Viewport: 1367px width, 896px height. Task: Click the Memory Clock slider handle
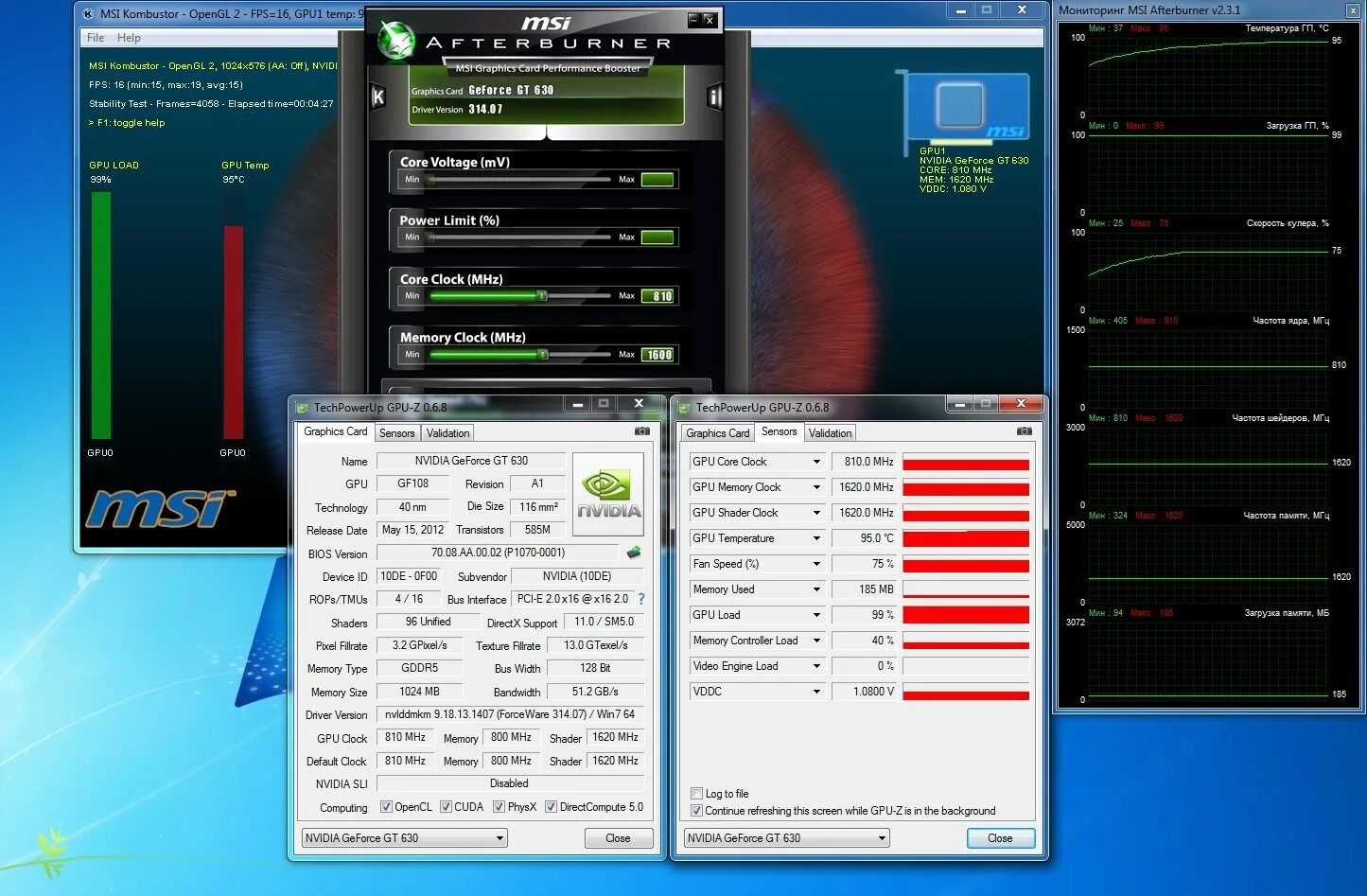point(543,355)
